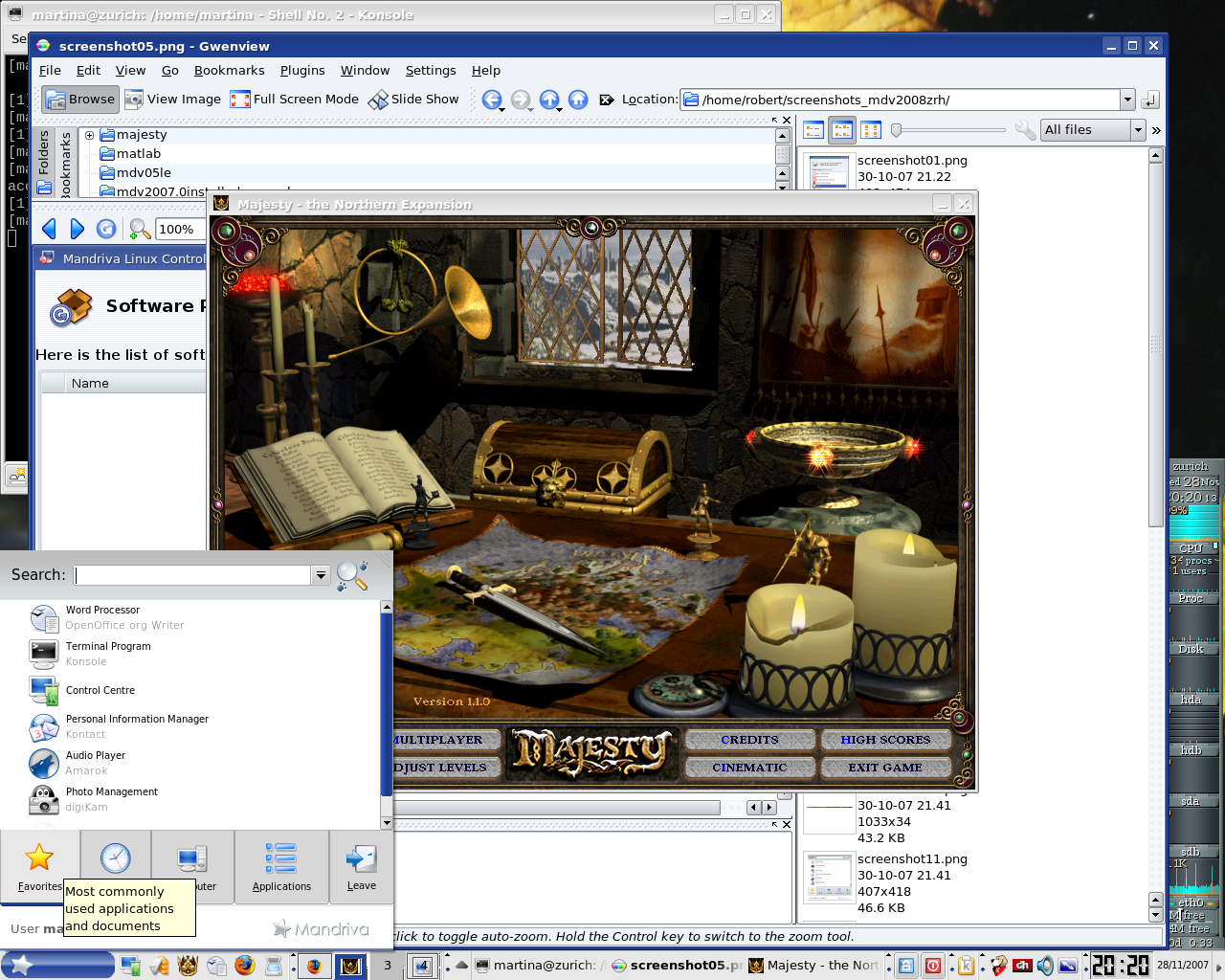Clear the Location field icon
The image size is (1225, 980).
606,100
